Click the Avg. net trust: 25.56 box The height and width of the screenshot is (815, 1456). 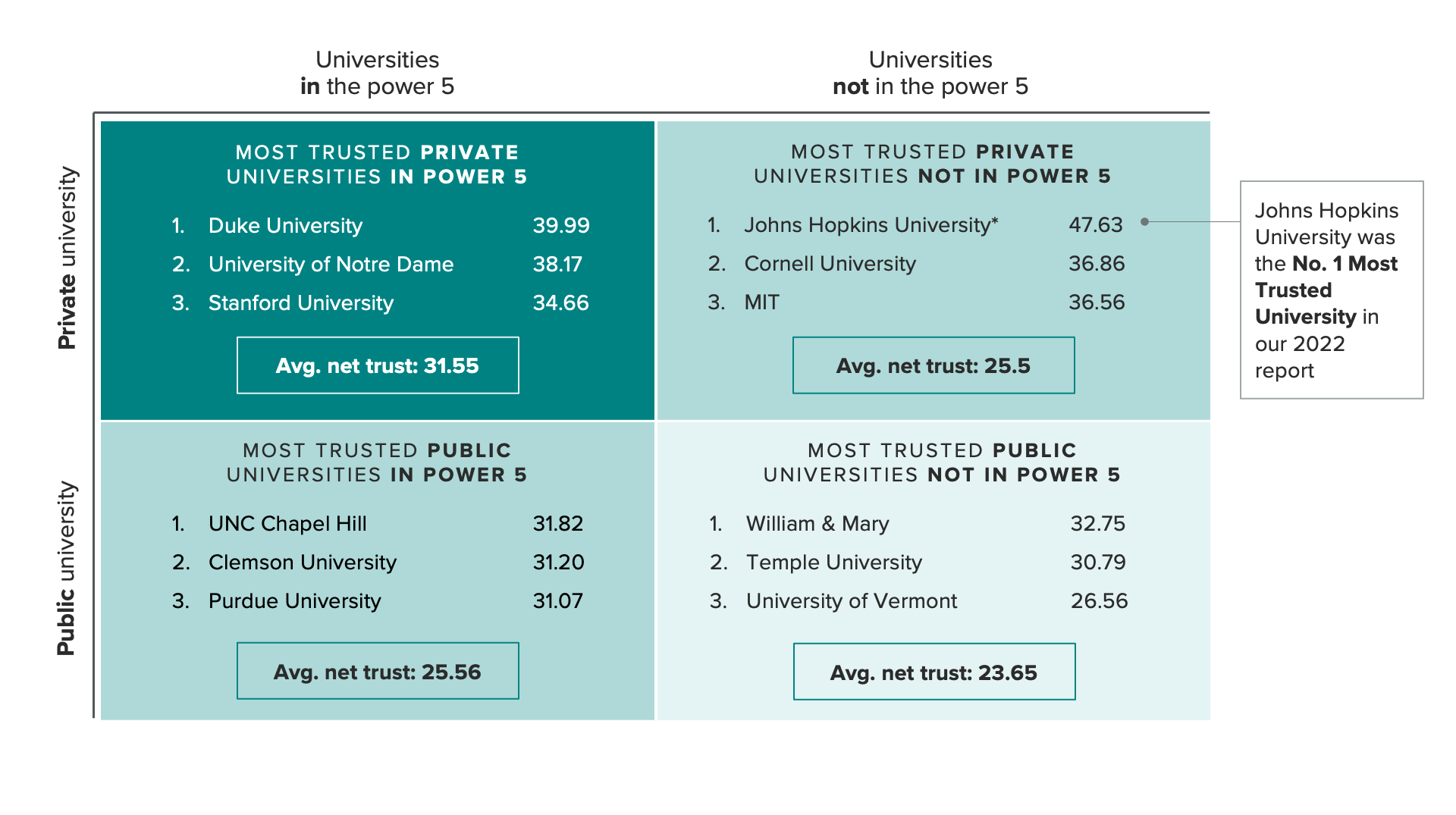(378, 672)
